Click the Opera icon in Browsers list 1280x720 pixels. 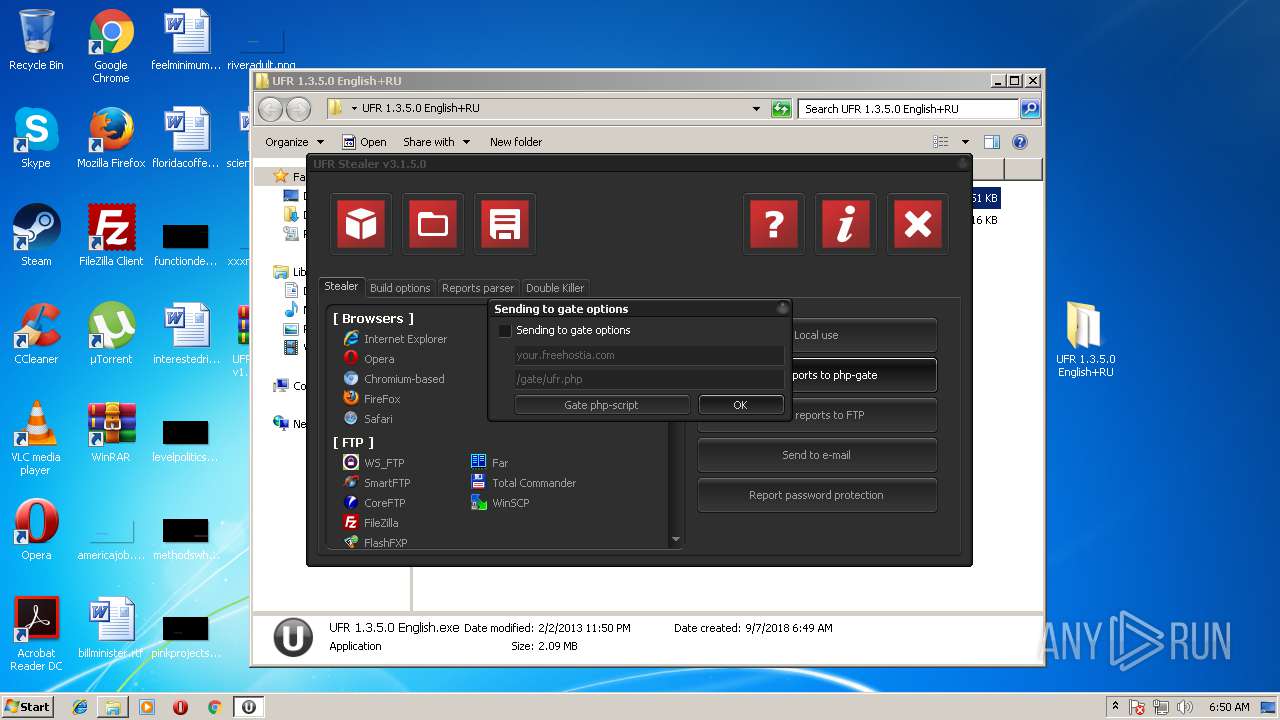(351, 359)
